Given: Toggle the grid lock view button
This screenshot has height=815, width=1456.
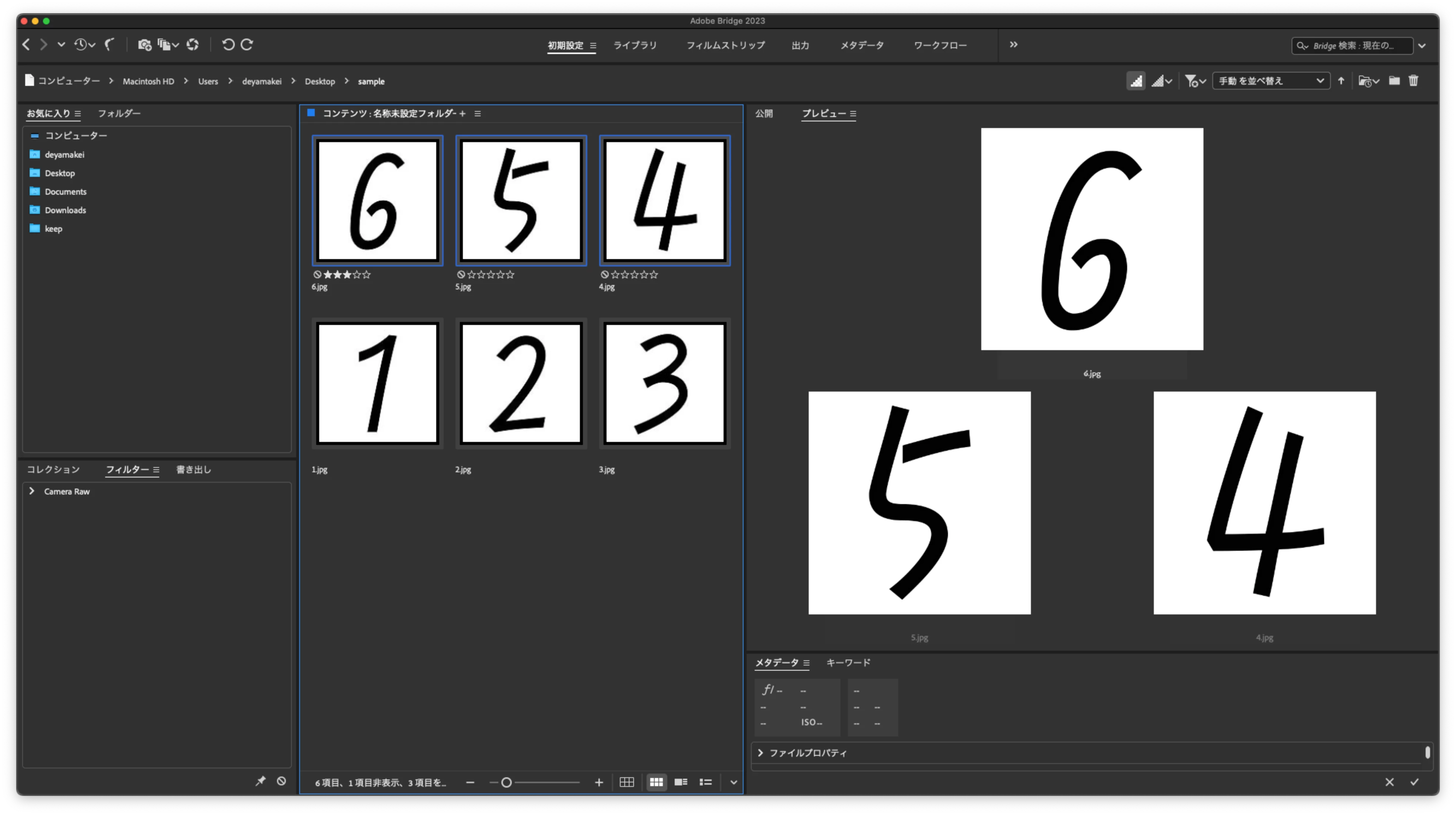Looking at the screenshot, I should tap(626, 782).
